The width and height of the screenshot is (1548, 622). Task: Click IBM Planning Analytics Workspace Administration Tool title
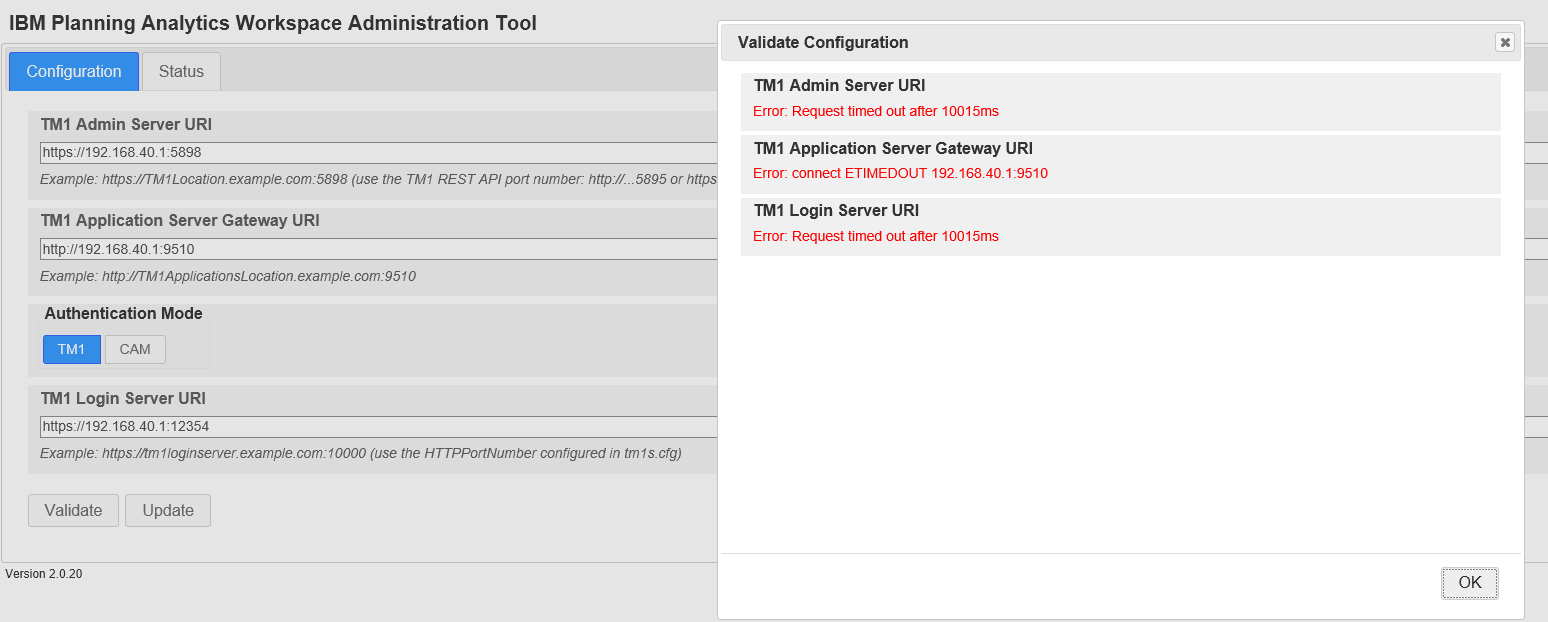click(x=272, y=23)
